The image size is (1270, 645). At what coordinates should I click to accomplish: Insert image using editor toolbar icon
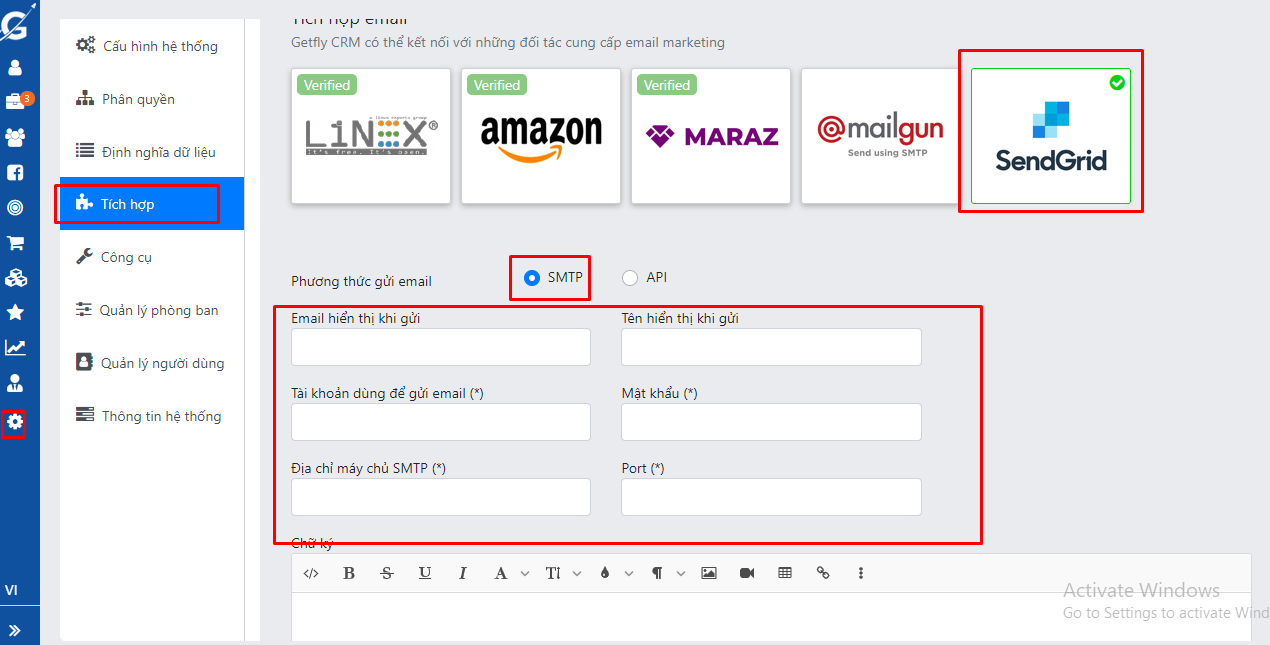(709, 573)
